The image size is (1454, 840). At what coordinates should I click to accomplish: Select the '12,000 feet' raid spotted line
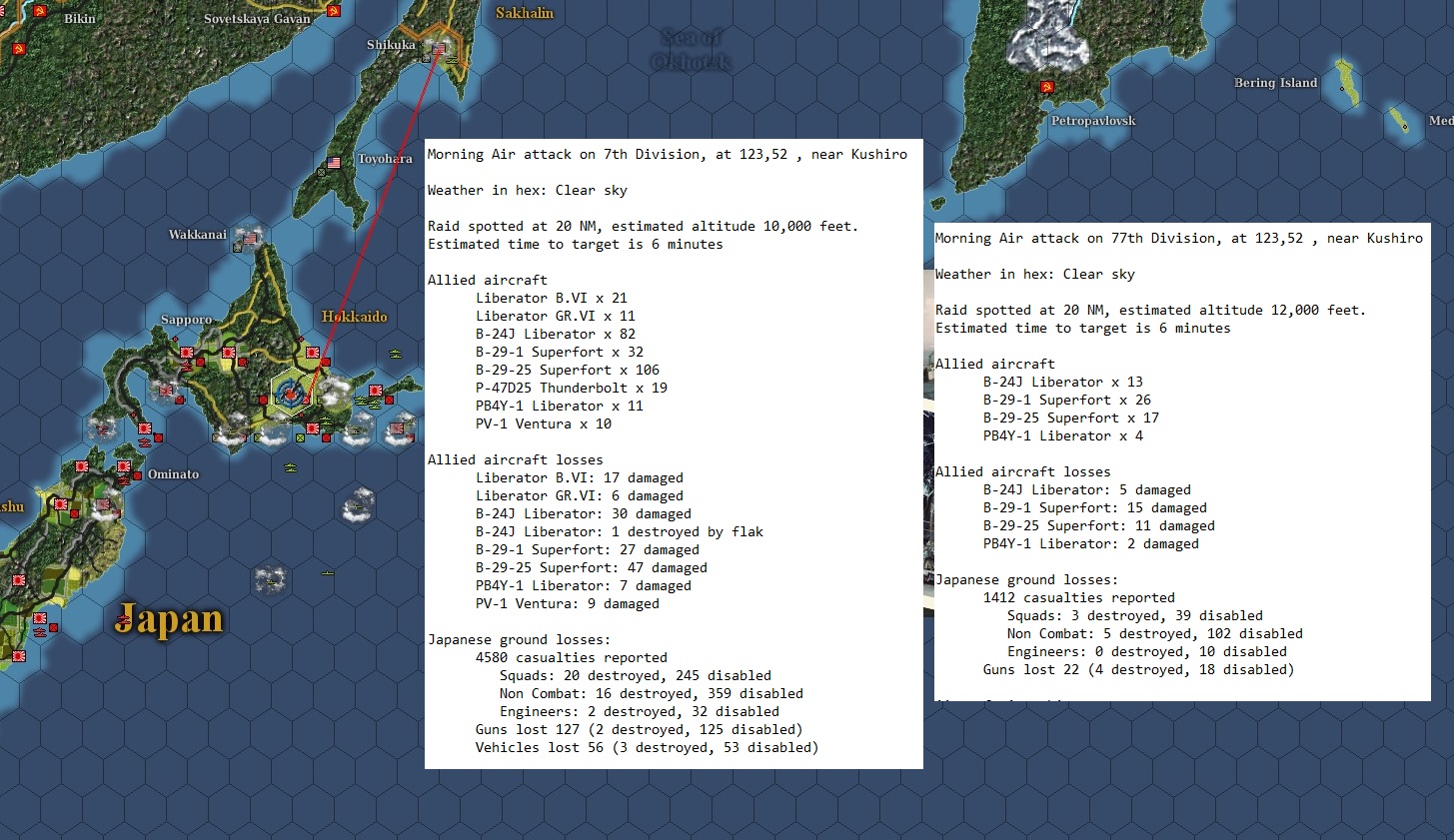[1151, 310]
